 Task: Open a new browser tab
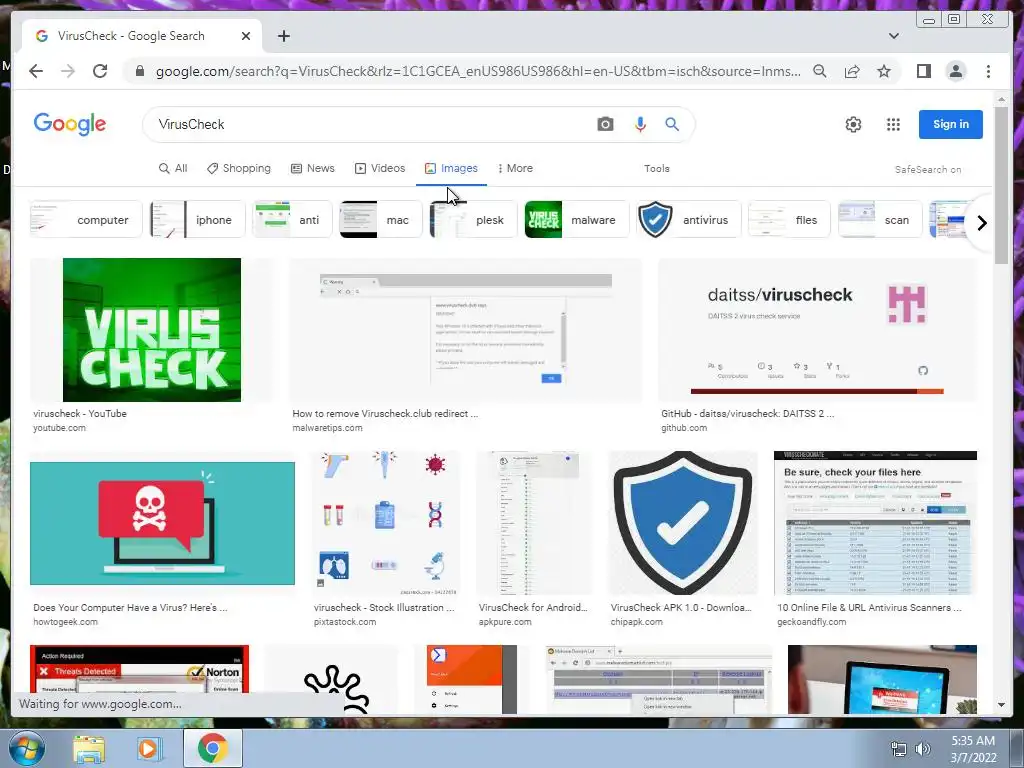(x=283, y=36)
